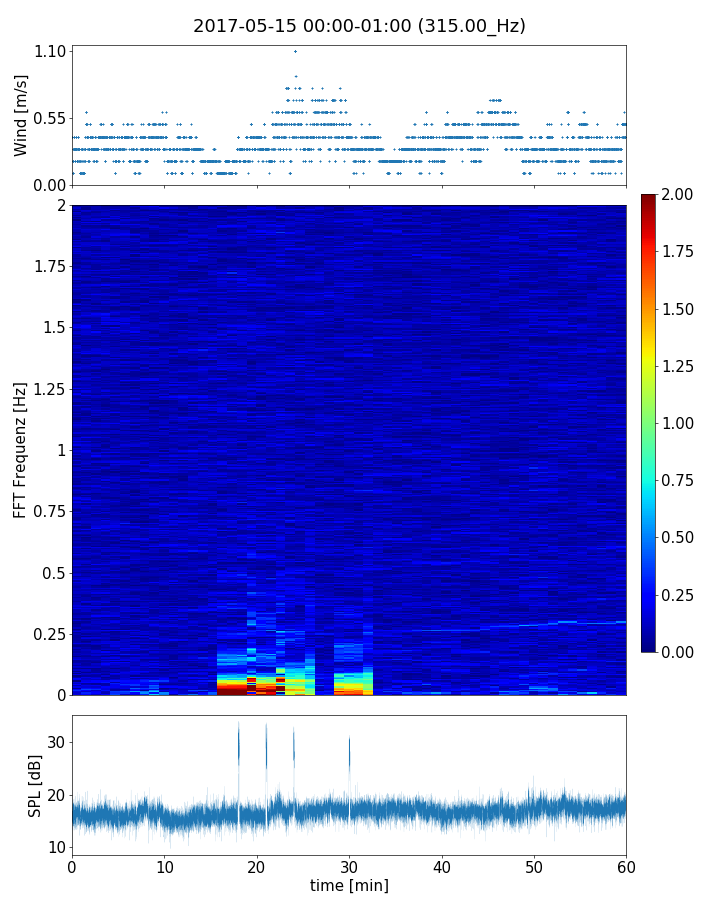Image resolution: width=720 pixels, height=900 pixels.
Task: Click the red top end of the colorbar
Action: pos(650,199)
